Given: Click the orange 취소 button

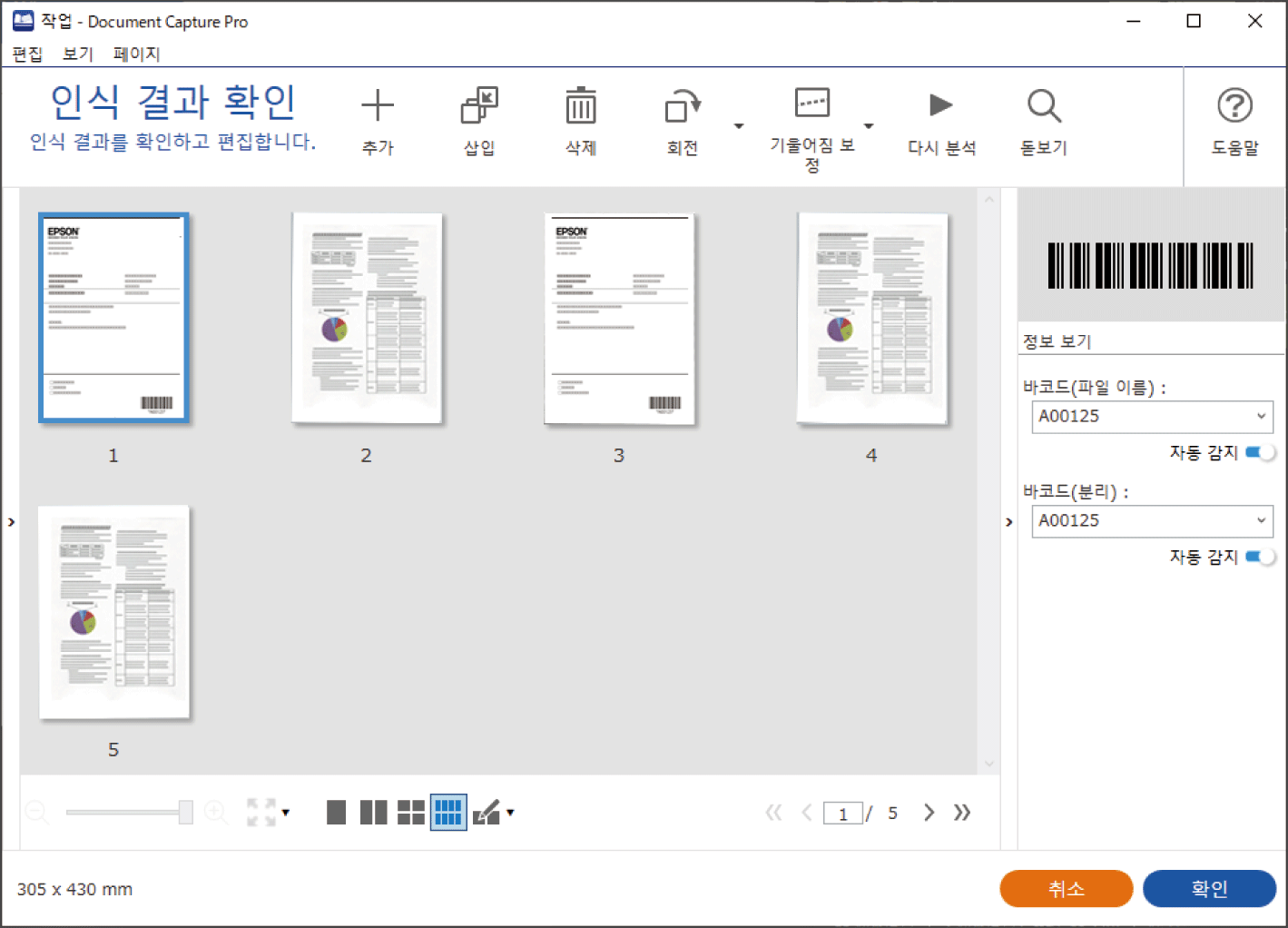Looking at the screenshot, I should click(1066, 888).
